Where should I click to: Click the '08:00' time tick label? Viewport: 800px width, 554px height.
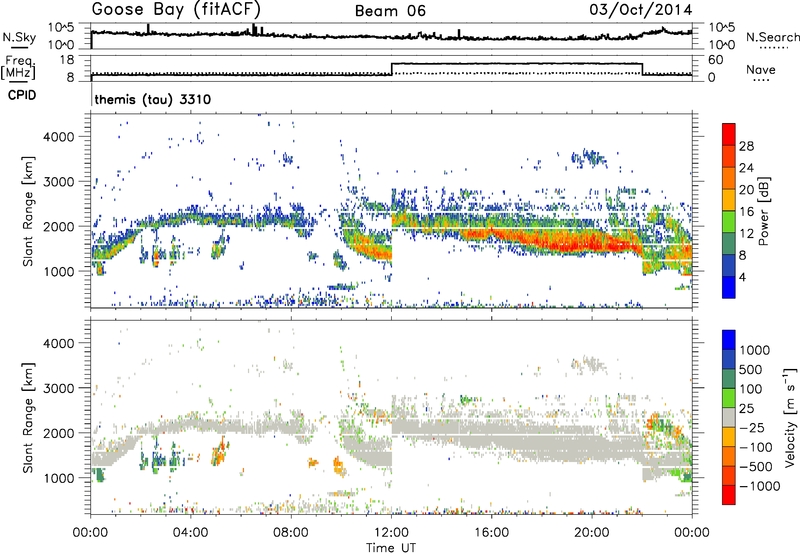point(290,533)
